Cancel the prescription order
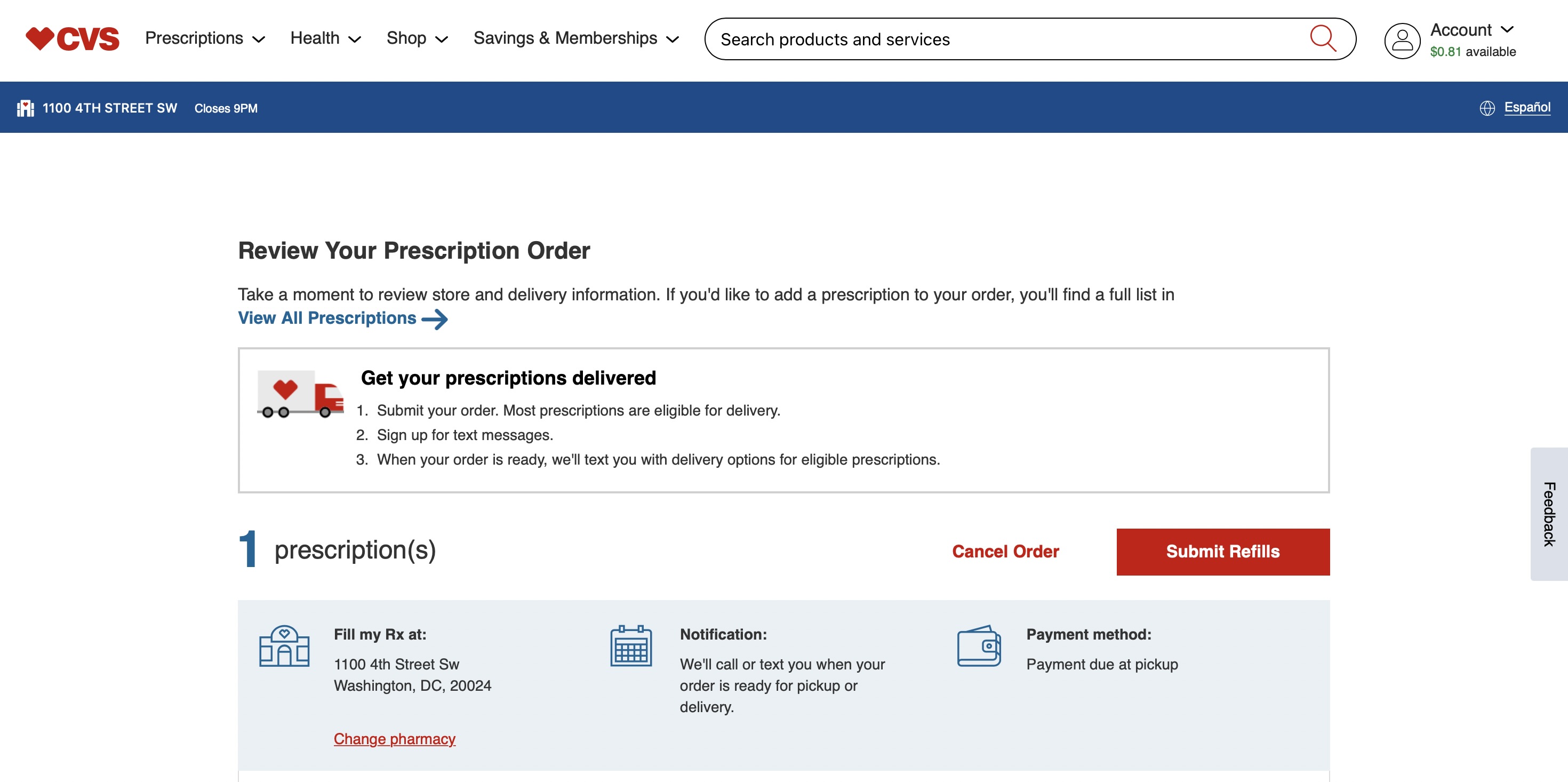1568x782 pixels. click(1005, 551)
